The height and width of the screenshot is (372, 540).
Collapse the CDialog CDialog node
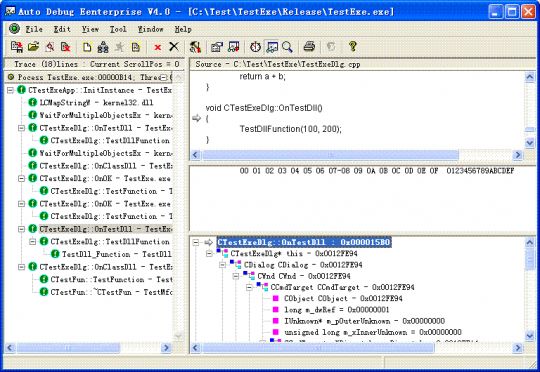click(x=222, y=265)
